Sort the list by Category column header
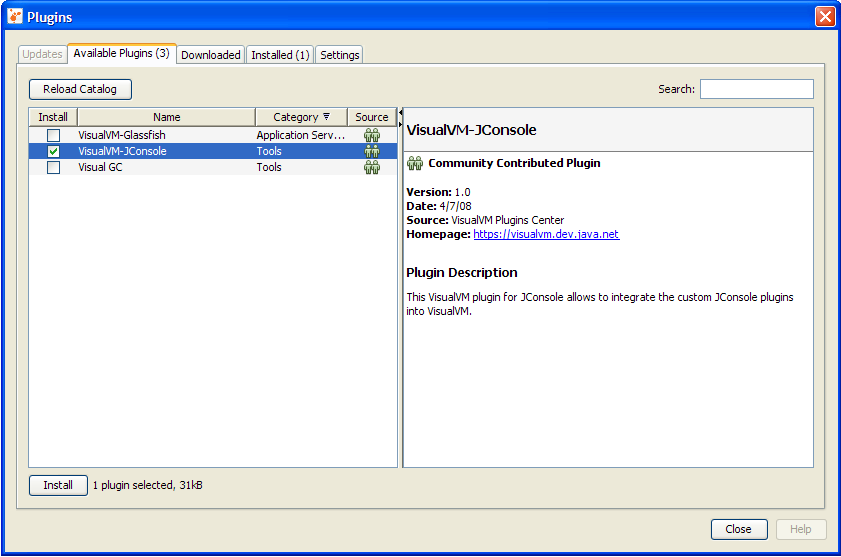841x557 pixels. pos(301,117)
